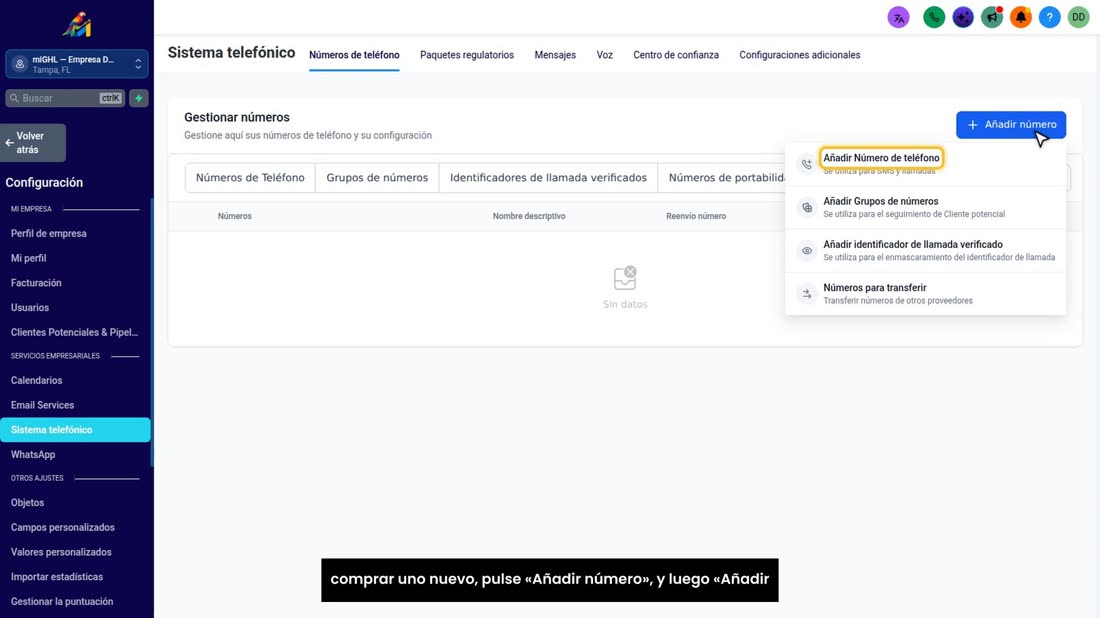The height and width of the screenshot is (618, 1100).
Task: Switch to Números de teléfono top tab
Action: click(x=354, y=55)
